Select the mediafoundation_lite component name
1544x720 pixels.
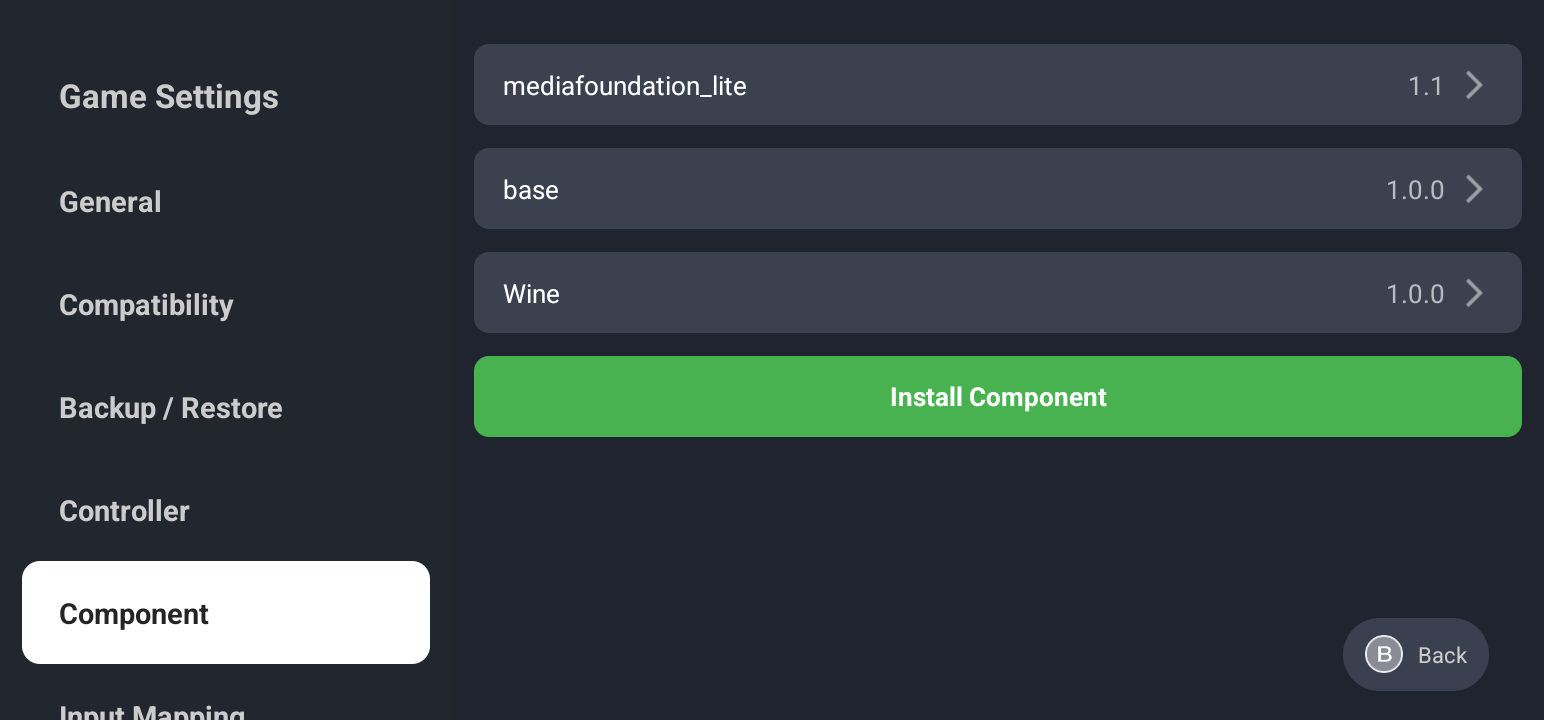[x=624, y=86]
